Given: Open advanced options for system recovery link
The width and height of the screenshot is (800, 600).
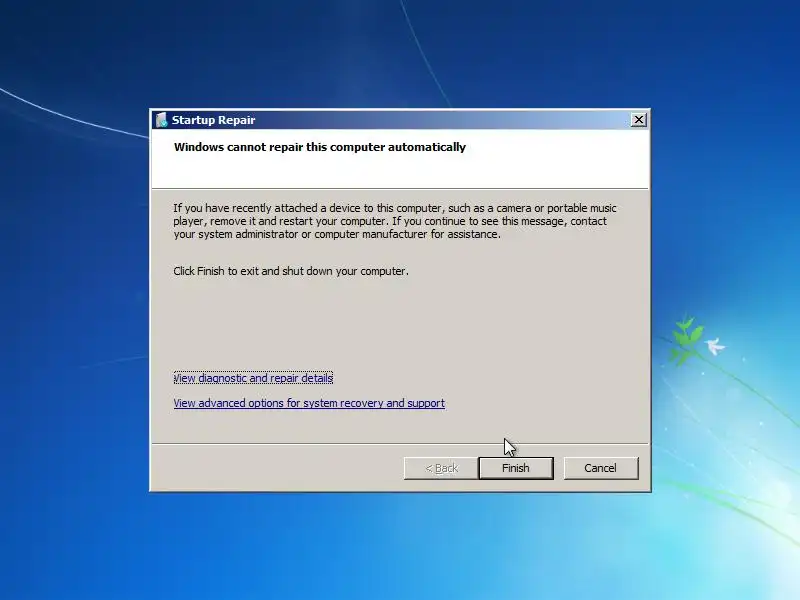Looking at the screenshot, I should point(309,403).
